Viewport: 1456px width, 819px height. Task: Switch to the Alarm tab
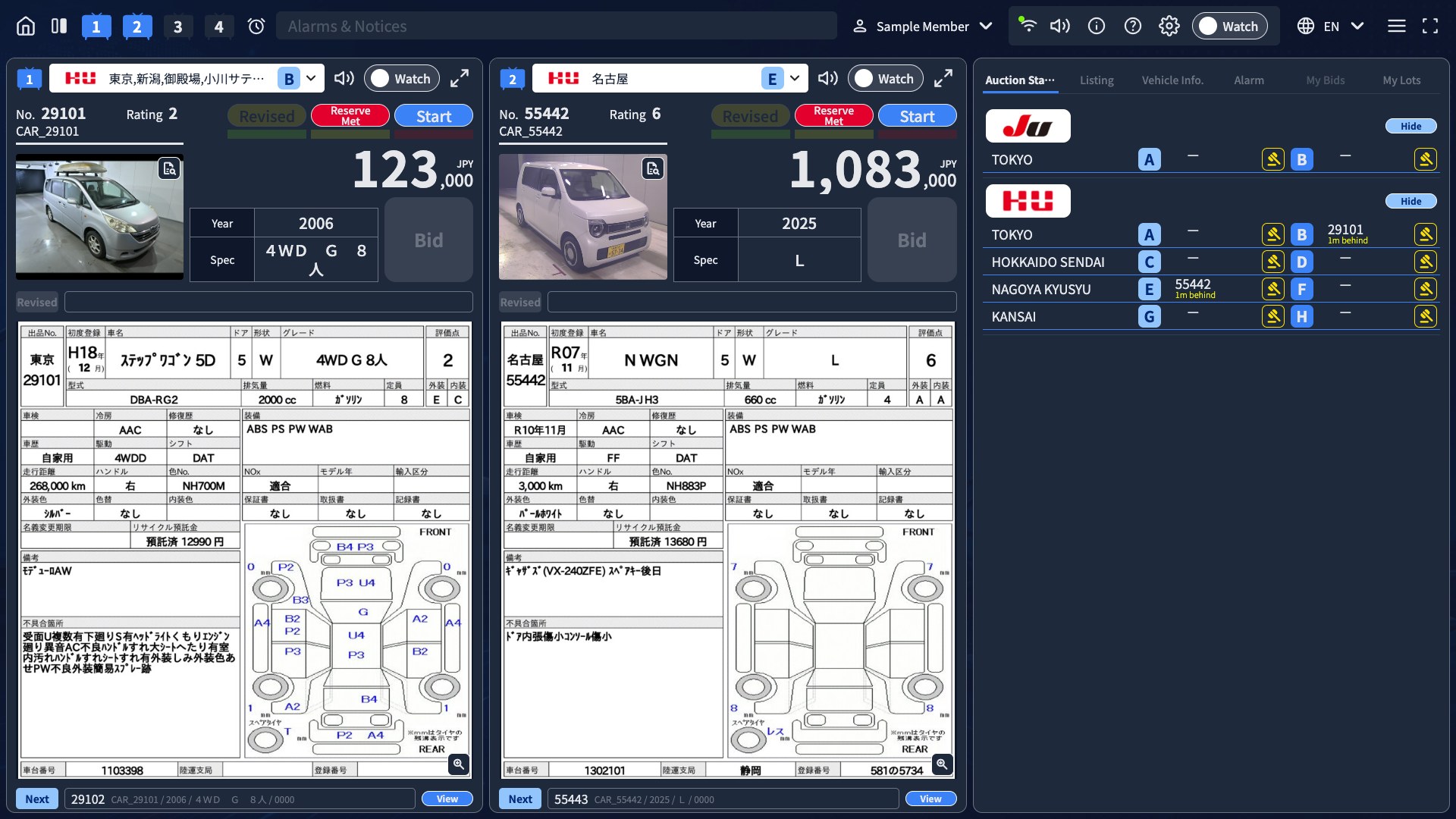[1249, 80]
